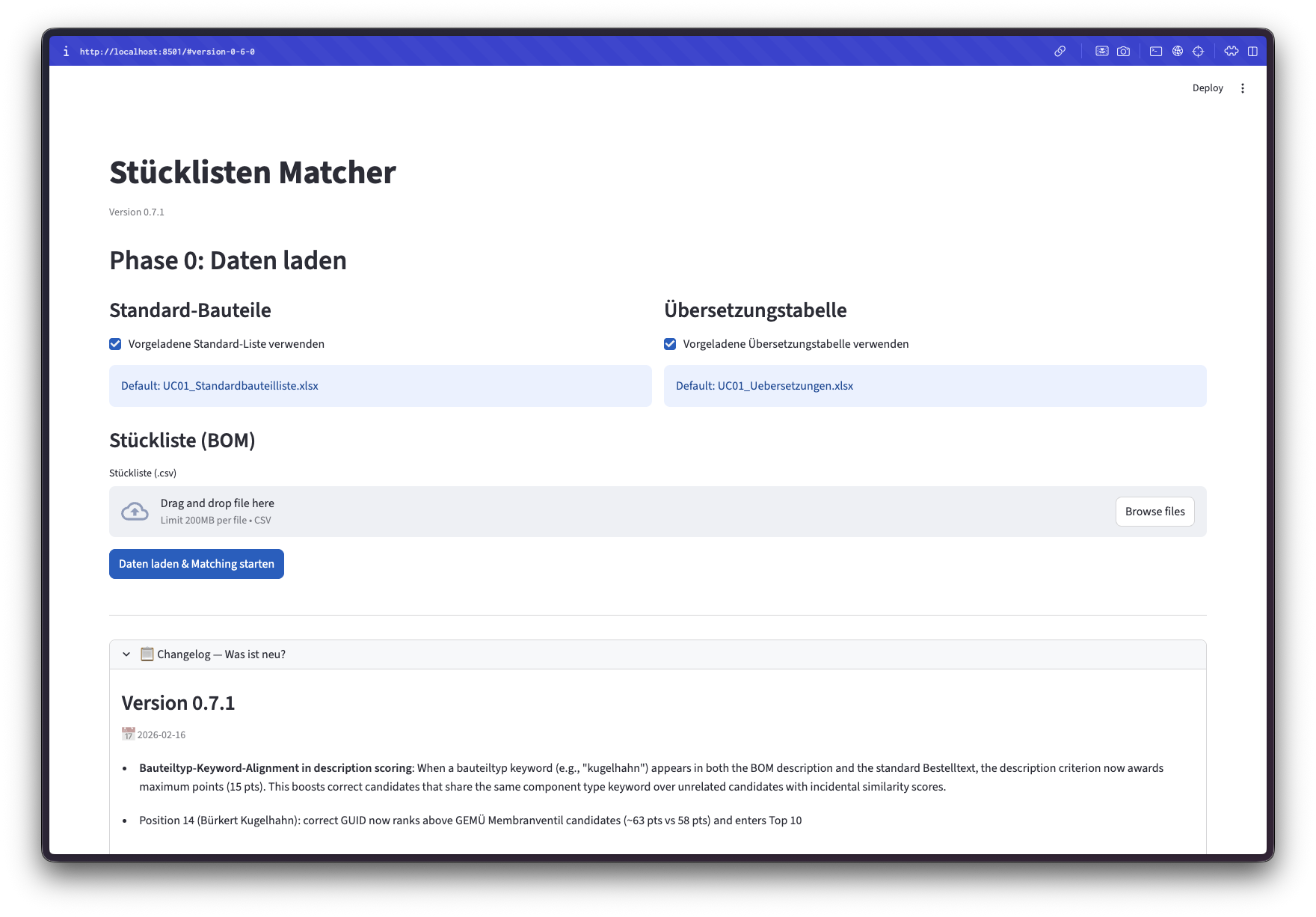Image resolution: width=1316 pixels, height=917 pixels.
Task: Select the crosshair targeting icon
Action: click(x=1199, y=51)
